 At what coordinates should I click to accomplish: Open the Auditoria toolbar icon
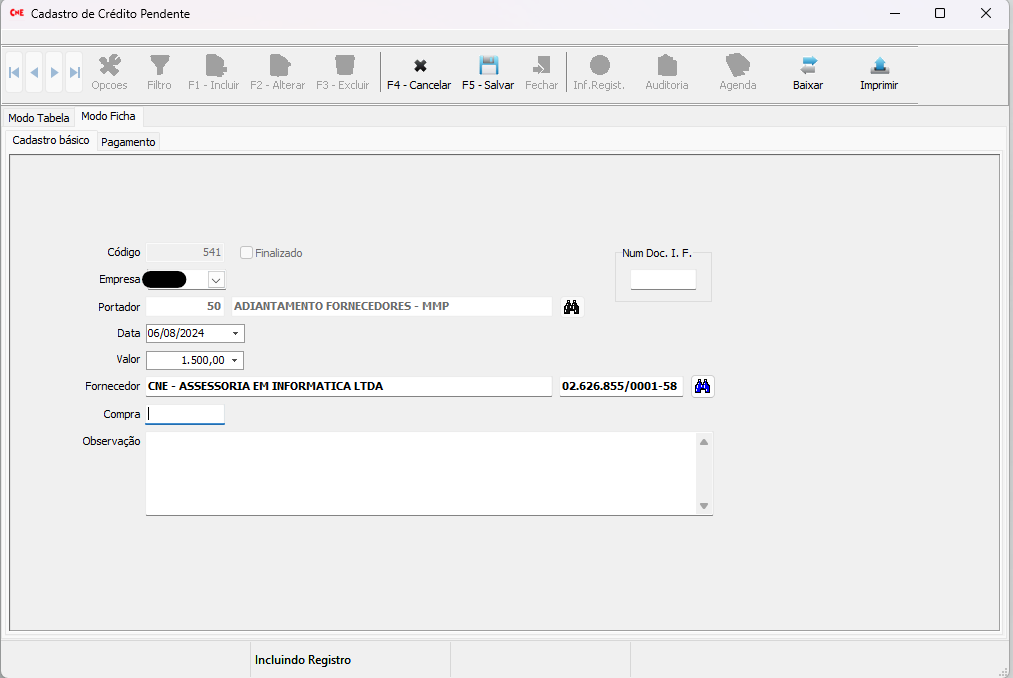coord(667,67)
